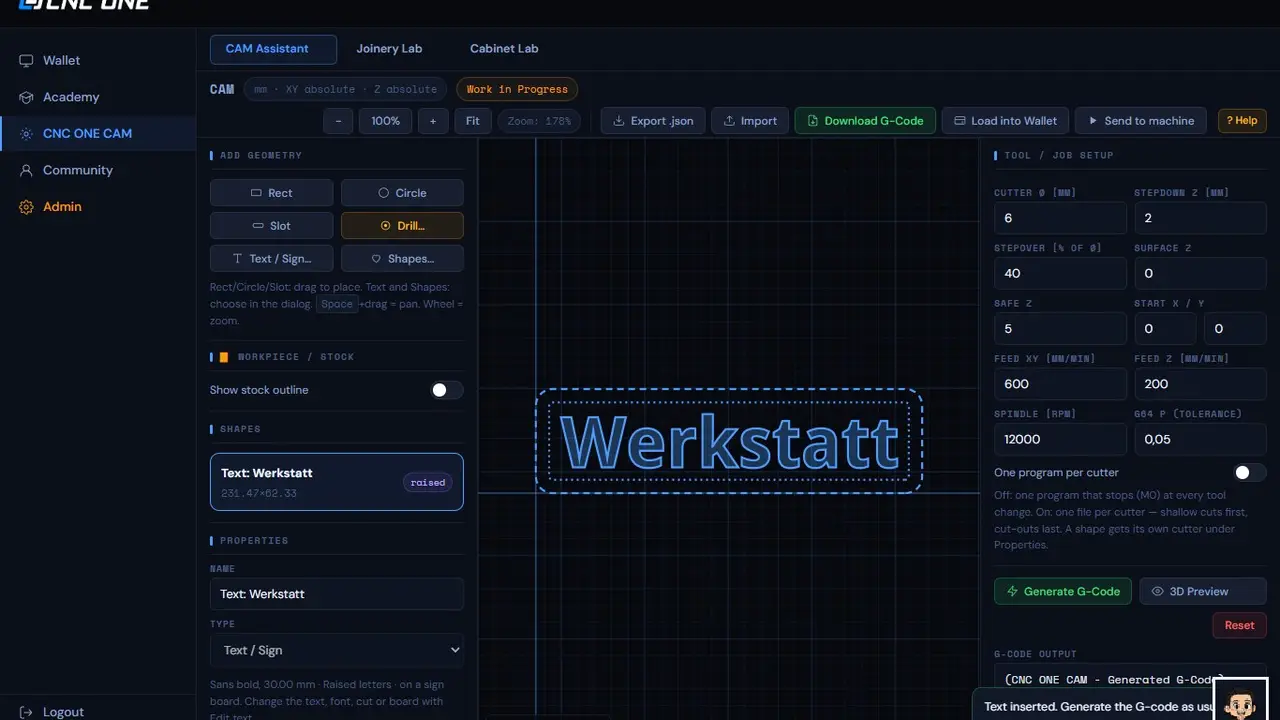Switch to the Cabinet Lab tab
The image size is (1280, 720).
click(x=504, y=48)
